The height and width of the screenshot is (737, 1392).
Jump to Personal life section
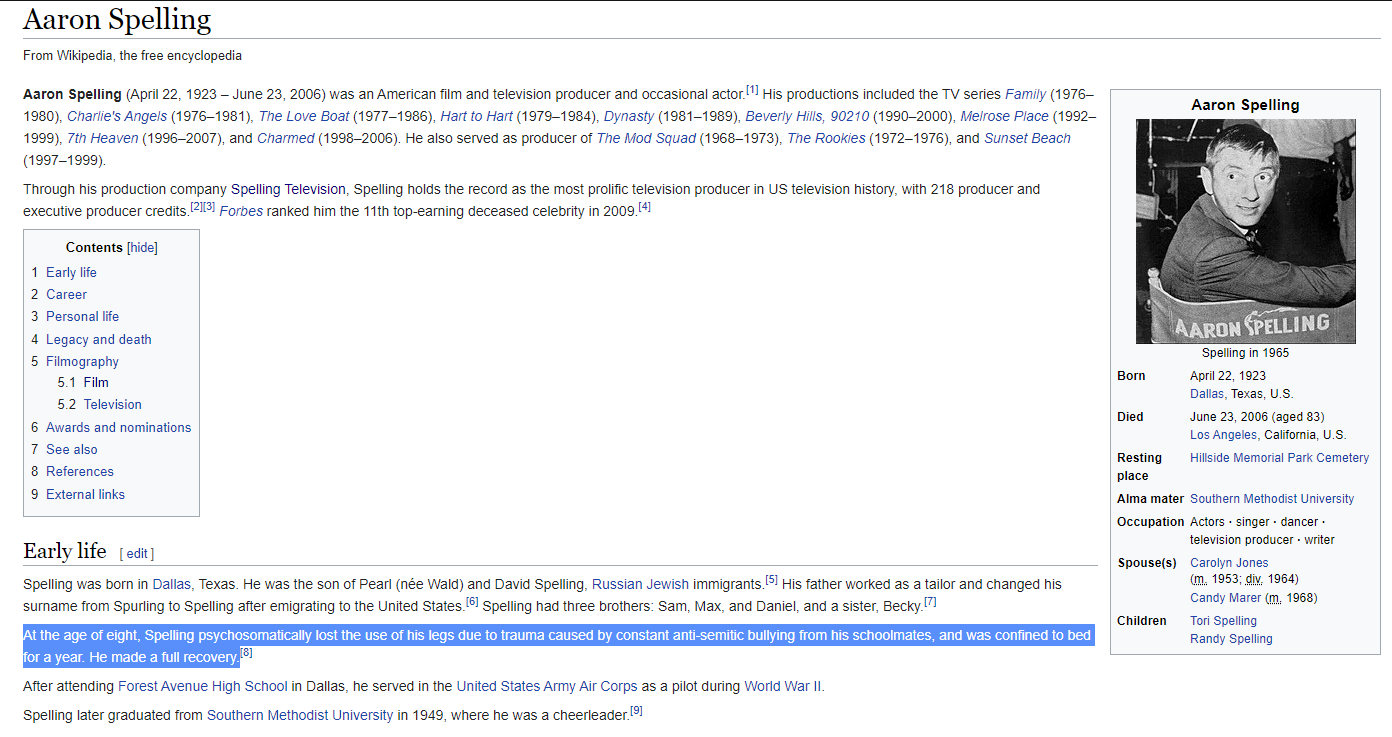click(x=82, y=316)
